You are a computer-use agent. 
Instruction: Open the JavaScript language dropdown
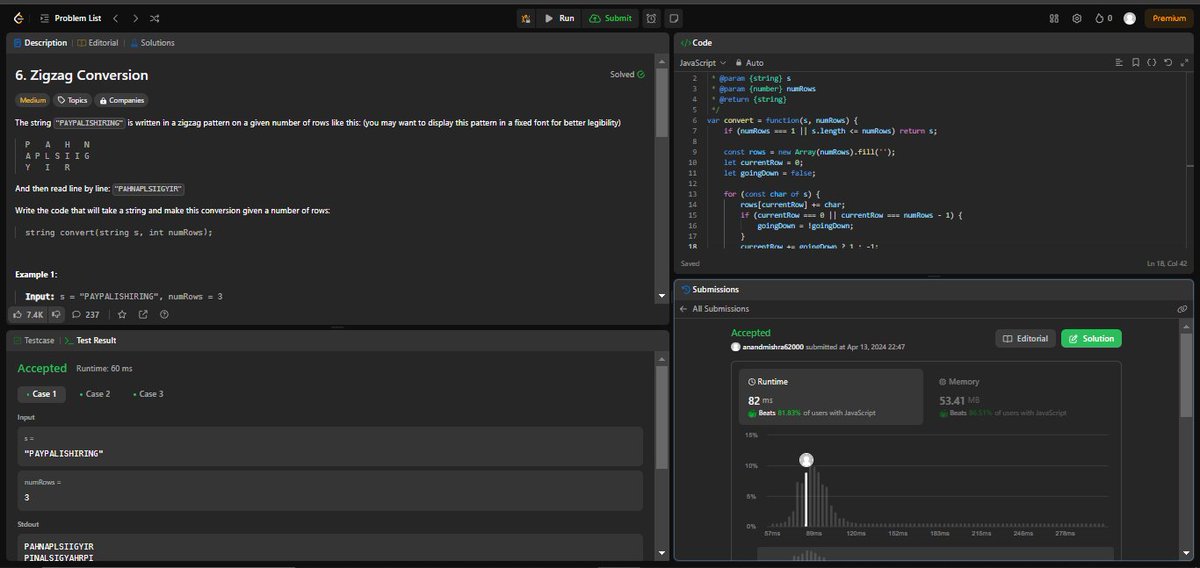click(x=704, y=62)
